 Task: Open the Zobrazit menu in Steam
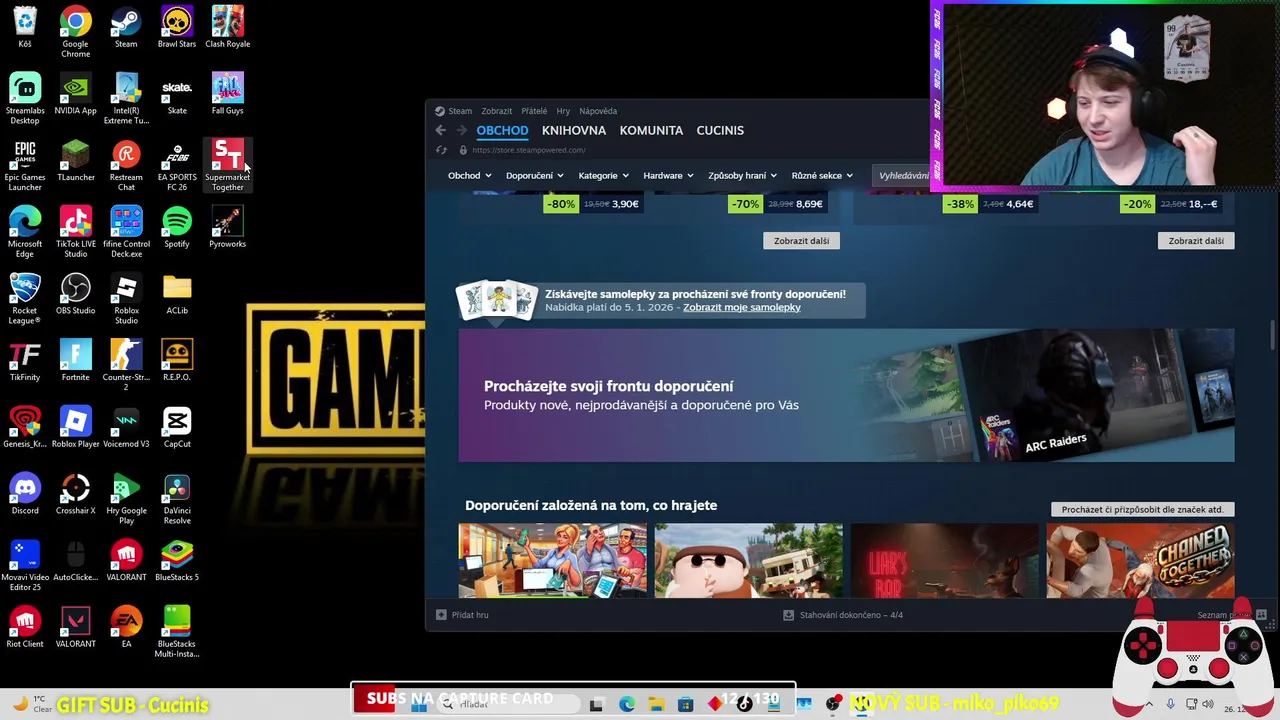[x=496, y=111]
